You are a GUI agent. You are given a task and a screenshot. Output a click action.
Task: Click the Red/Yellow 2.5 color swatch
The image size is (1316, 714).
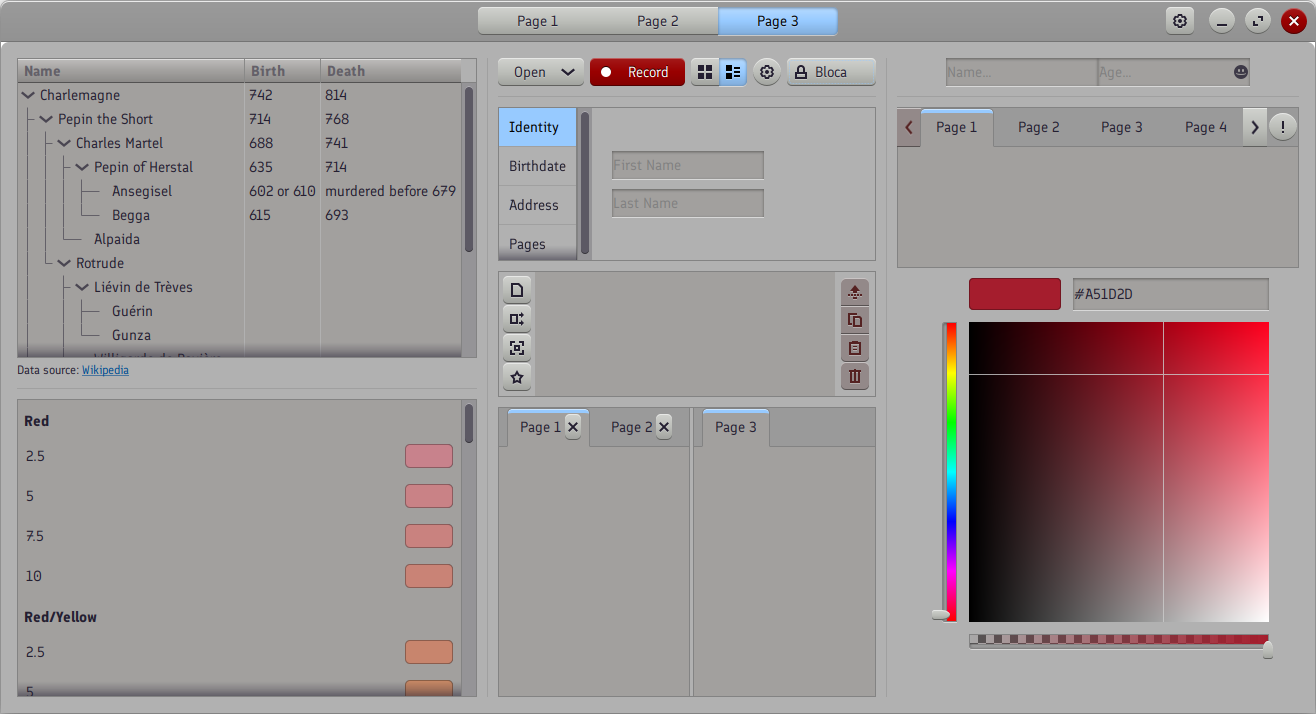429,652
